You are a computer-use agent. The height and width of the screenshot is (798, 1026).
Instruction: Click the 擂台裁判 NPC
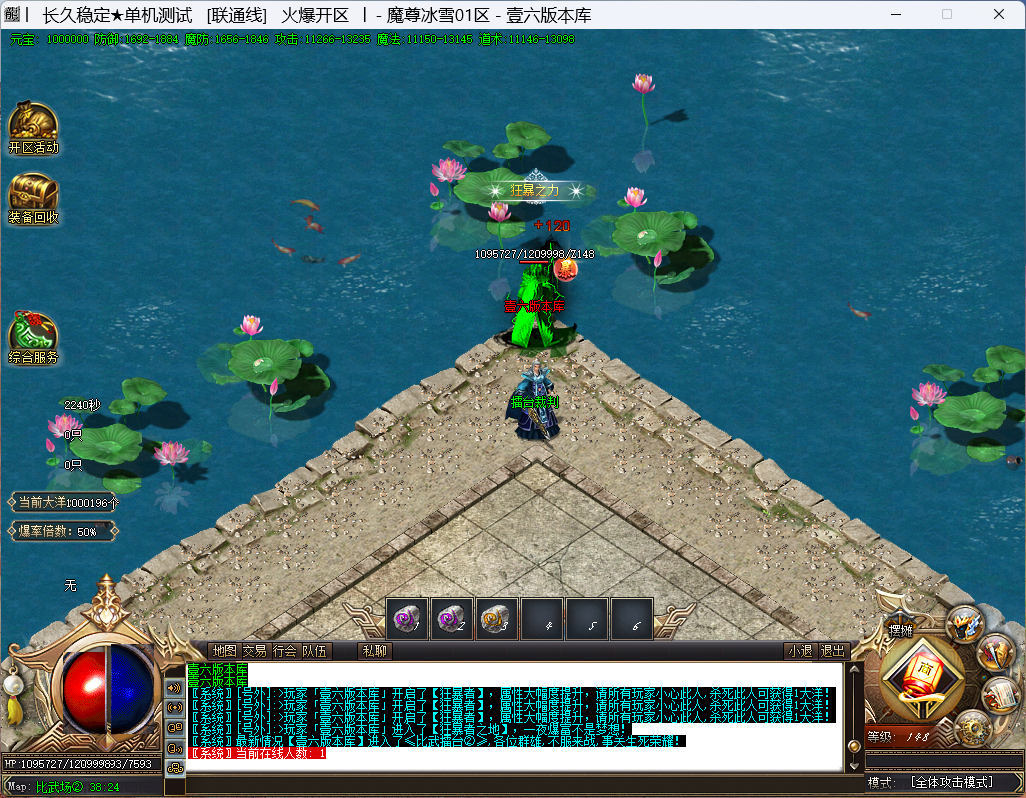point(535,400)
